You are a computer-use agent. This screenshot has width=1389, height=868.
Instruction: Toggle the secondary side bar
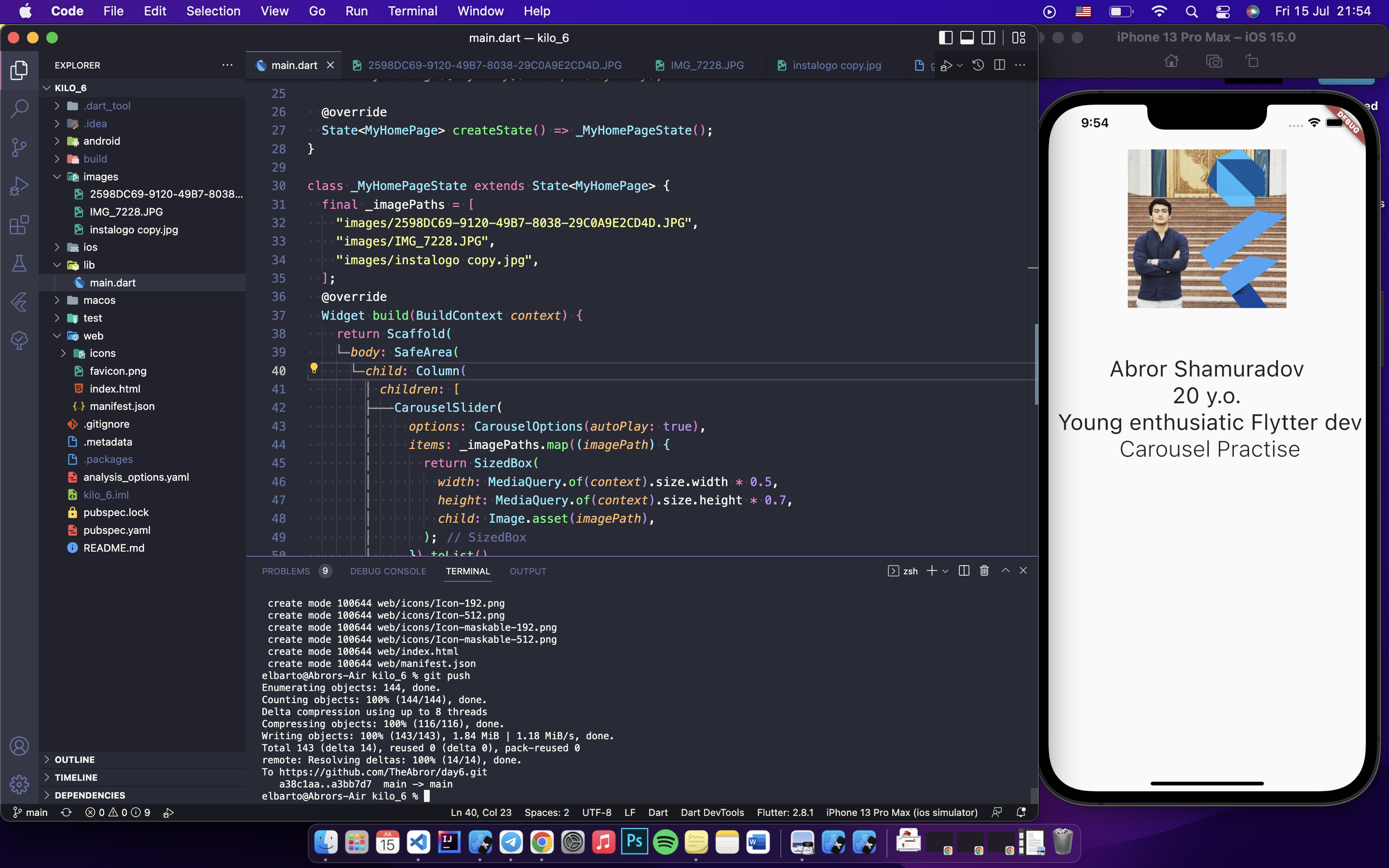point(989,37)
